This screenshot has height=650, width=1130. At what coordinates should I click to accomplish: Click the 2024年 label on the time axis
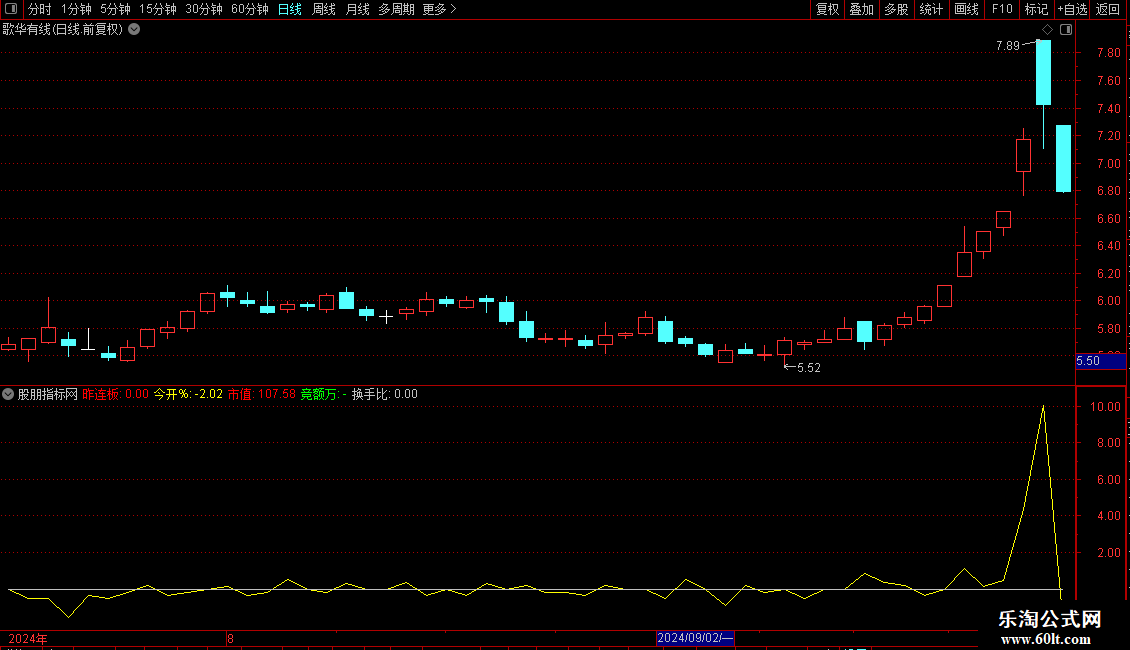pos(28,638)
